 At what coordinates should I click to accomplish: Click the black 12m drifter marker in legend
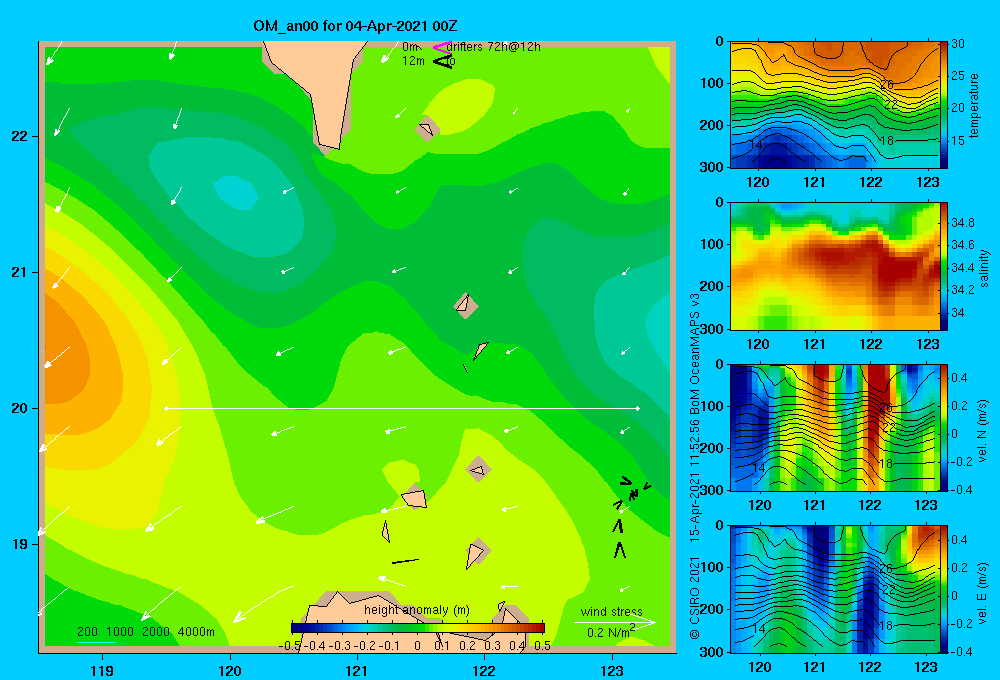point(442,61)
